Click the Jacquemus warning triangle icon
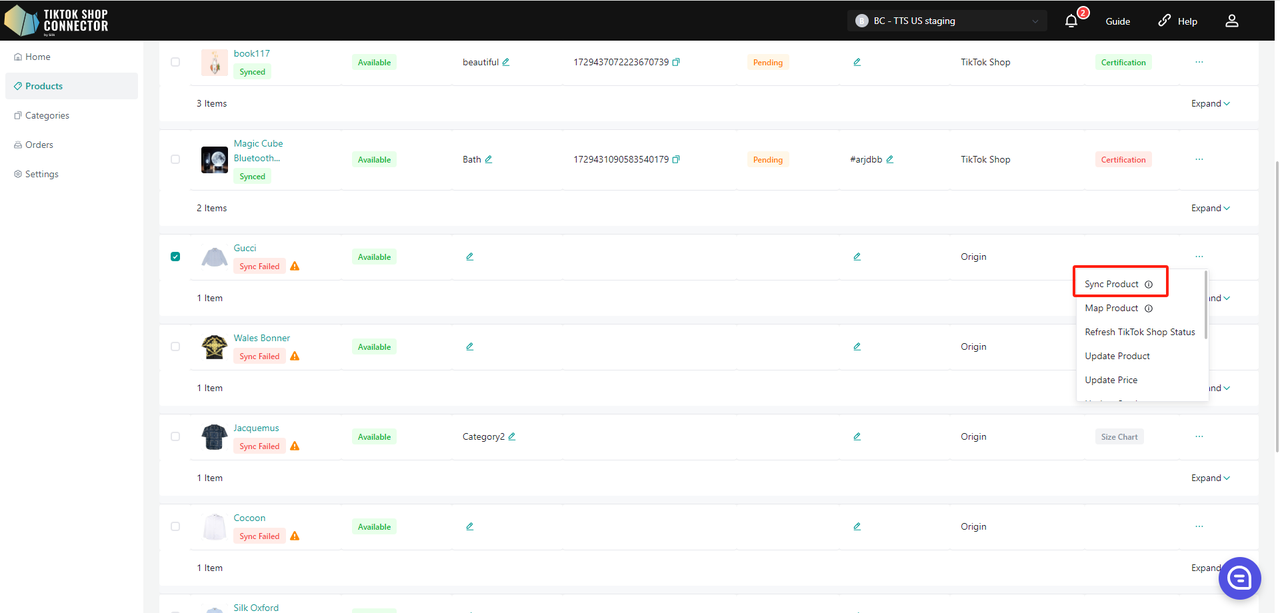The image size is (1280, 613). [x=295, y=447]
